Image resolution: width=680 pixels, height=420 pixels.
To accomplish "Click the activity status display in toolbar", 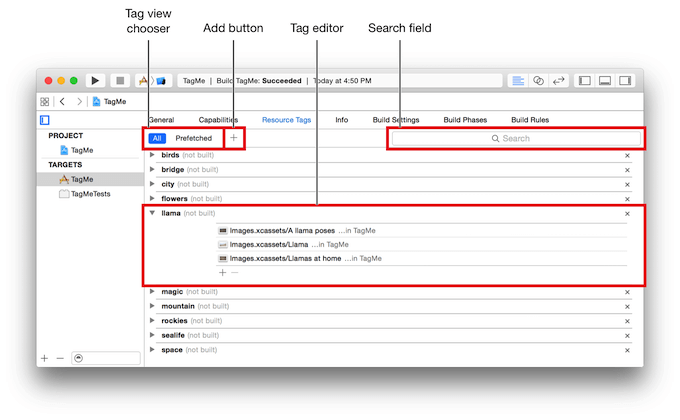I will coord(340,81).
